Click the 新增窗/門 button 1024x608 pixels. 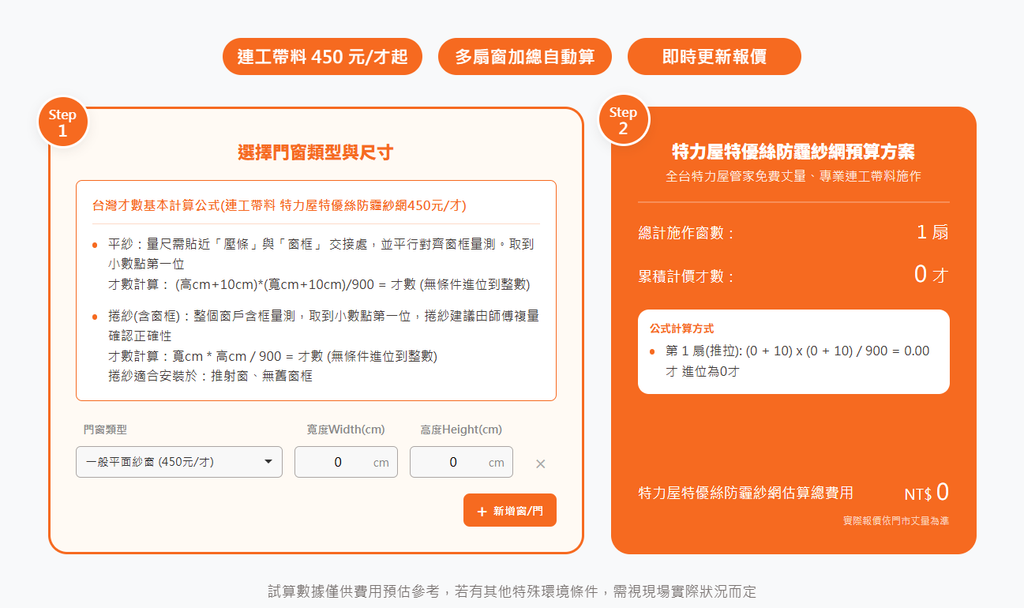[509, 510]
